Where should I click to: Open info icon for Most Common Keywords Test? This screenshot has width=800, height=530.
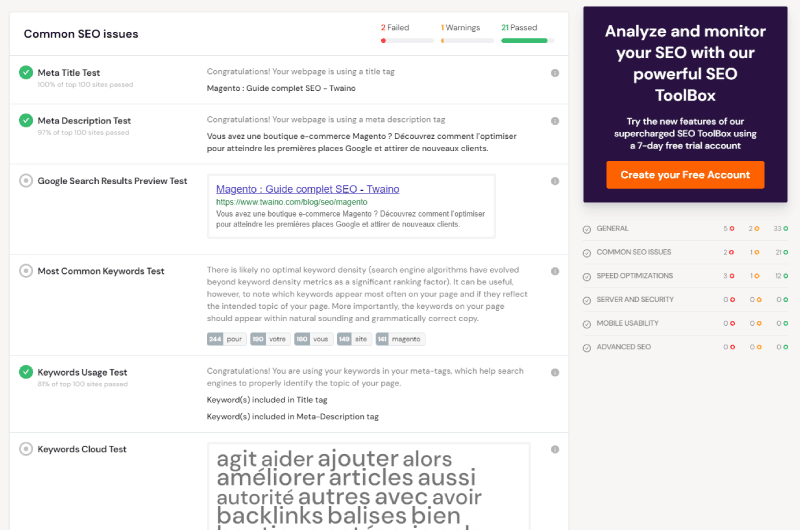[555, 271]
